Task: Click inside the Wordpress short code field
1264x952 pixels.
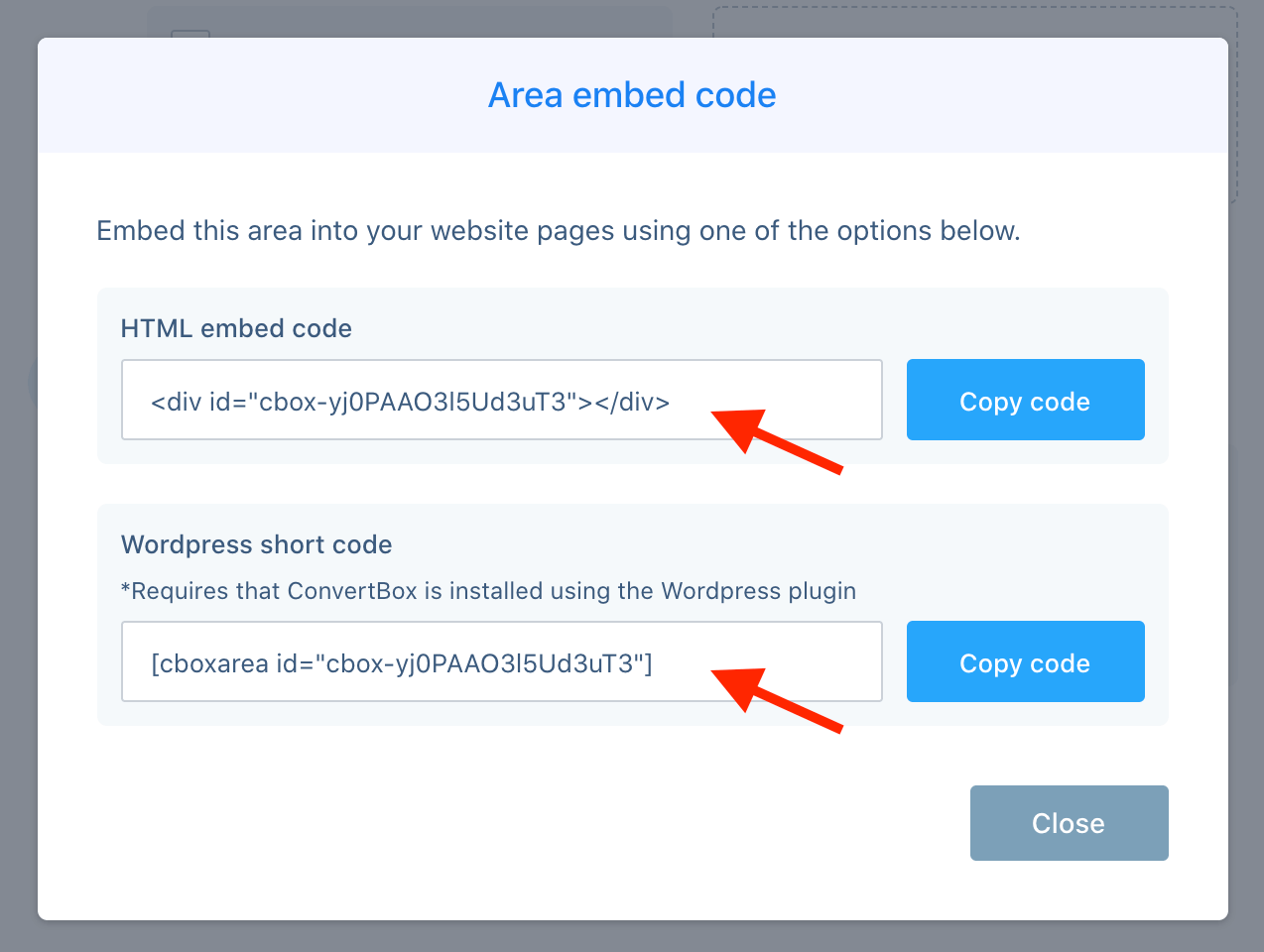Action: 501,661
